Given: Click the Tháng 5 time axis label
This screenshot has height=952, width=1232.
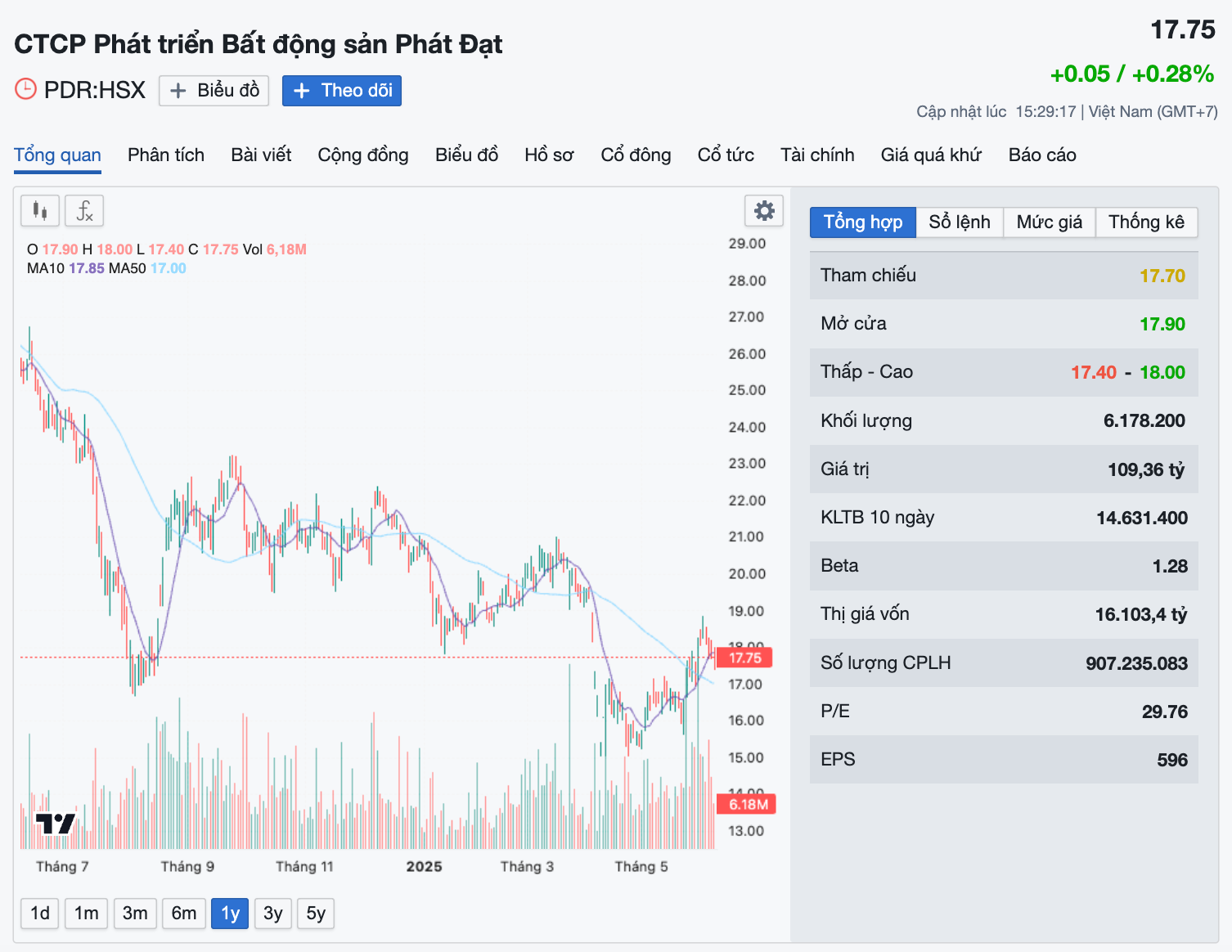Looking at the screenshot, I should (641, 867).
